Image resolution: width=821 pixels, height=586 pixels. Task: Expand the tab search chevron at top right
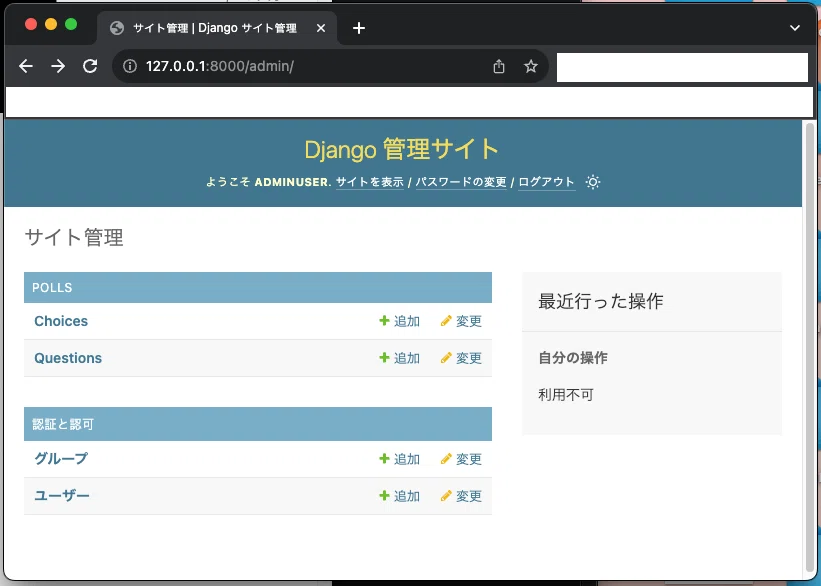tap(795, 28)
